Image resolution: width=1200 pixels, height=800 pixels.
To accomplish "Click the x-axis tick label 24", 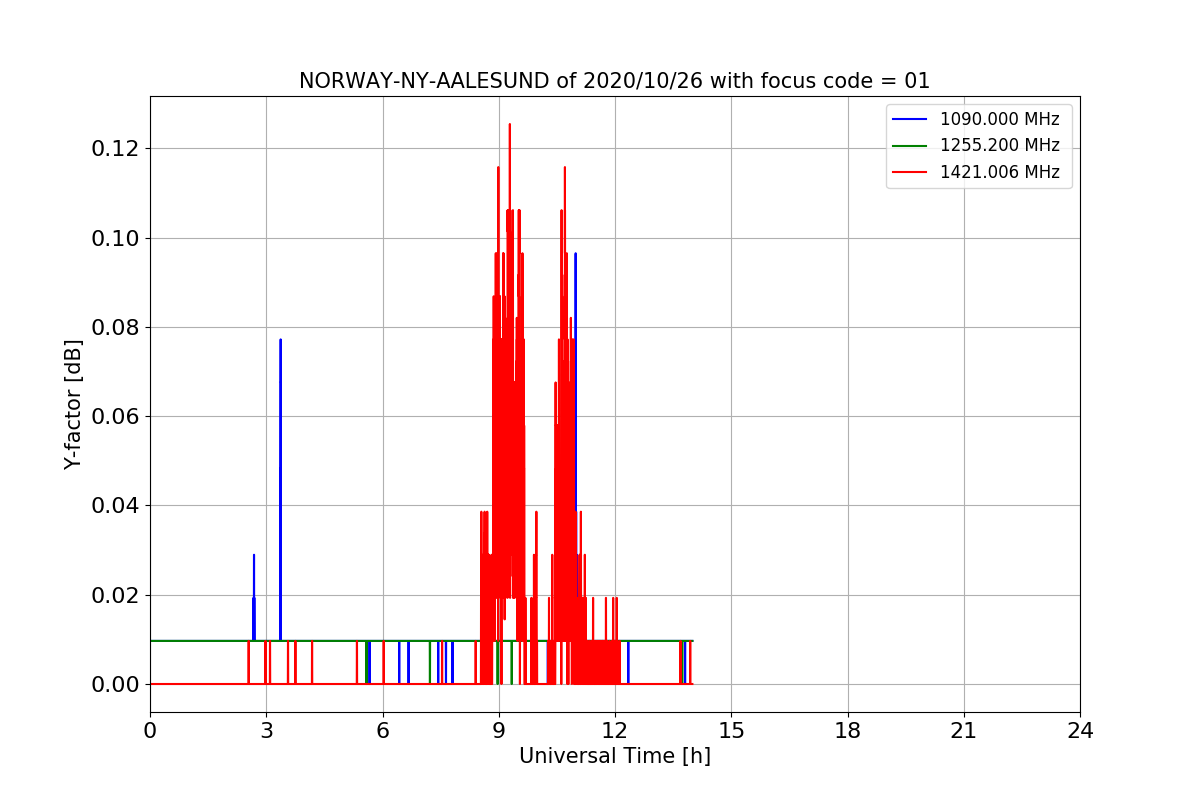I will coord(1080,731).
